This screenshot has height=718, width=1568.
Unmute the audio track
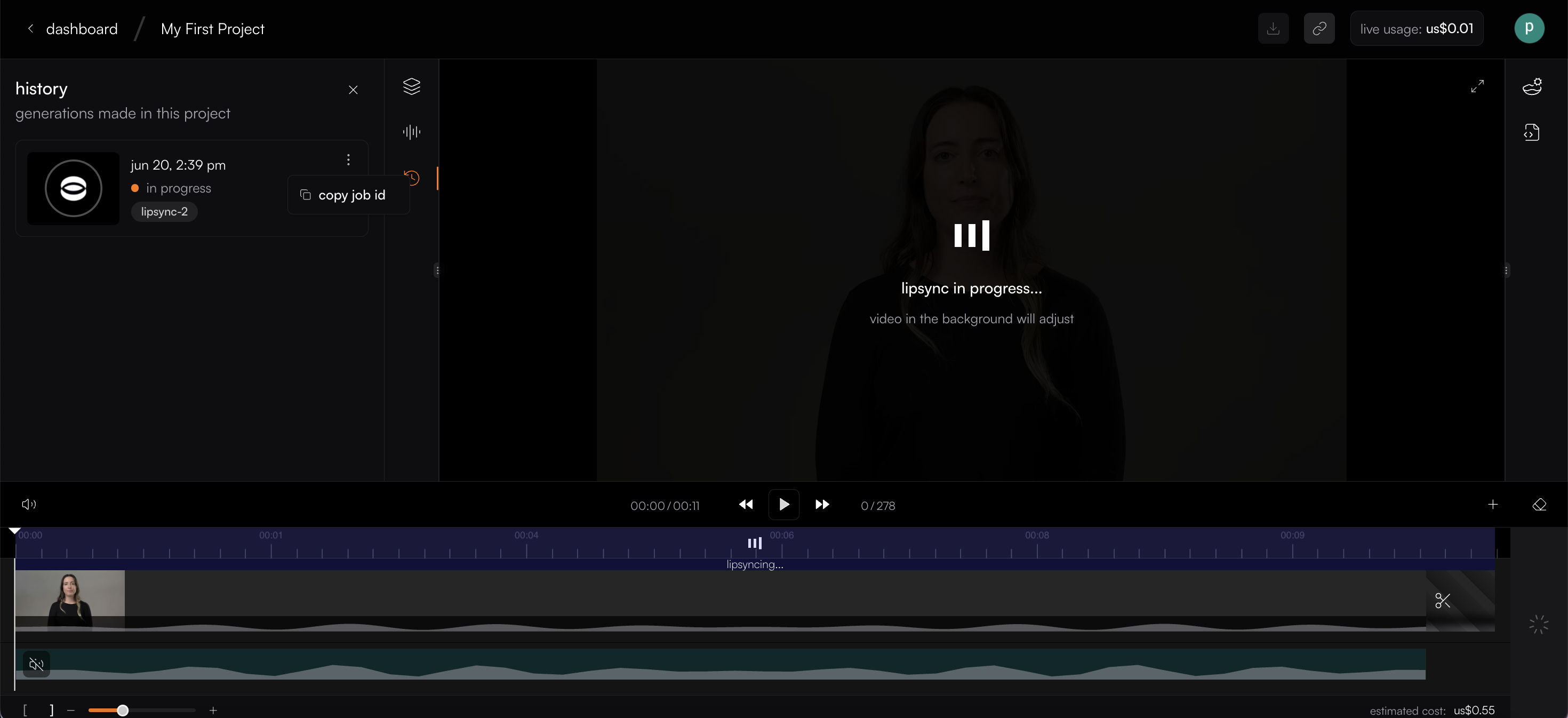tap(36, 664)
